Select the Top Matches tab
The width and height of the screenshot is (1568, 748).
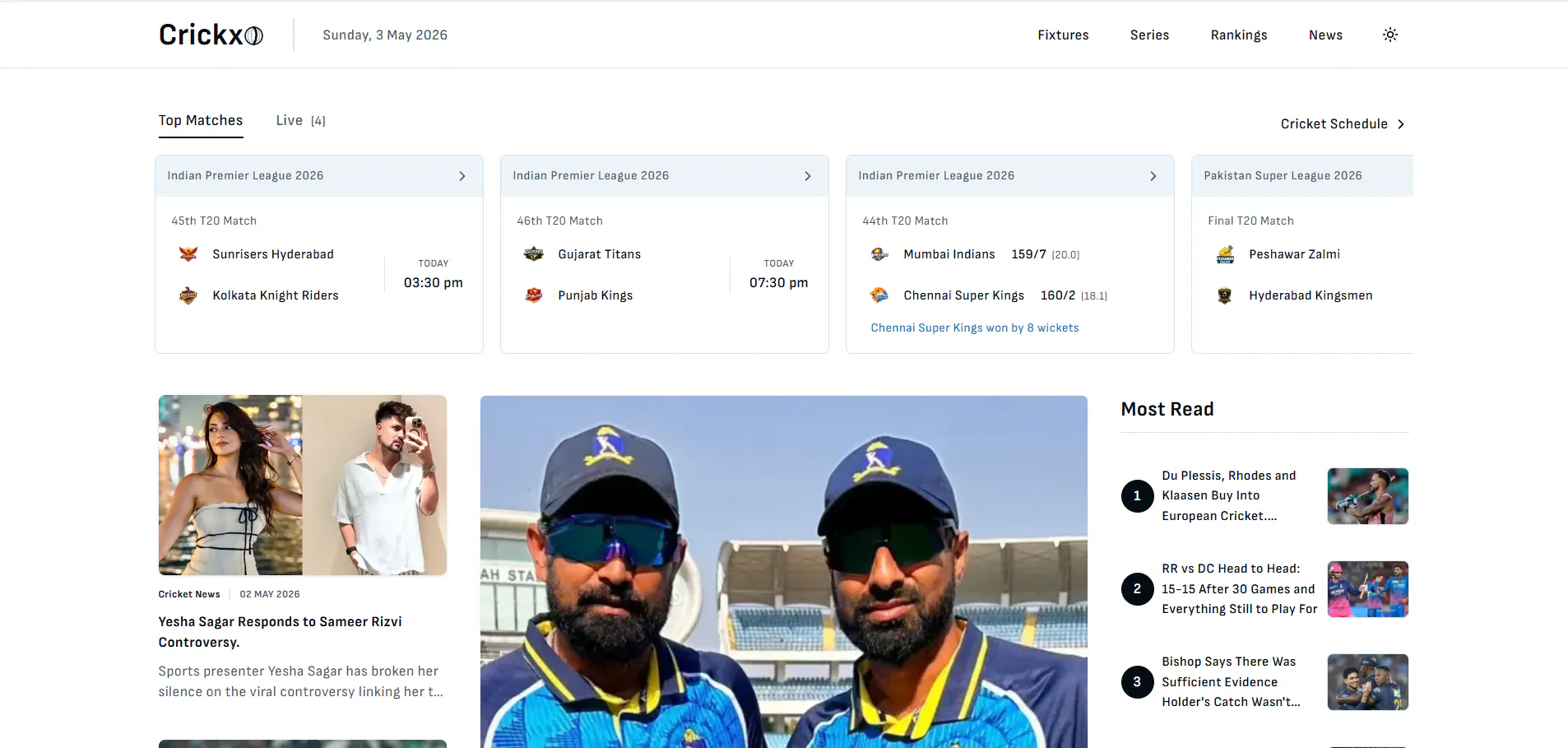click(x=201, y=121)
